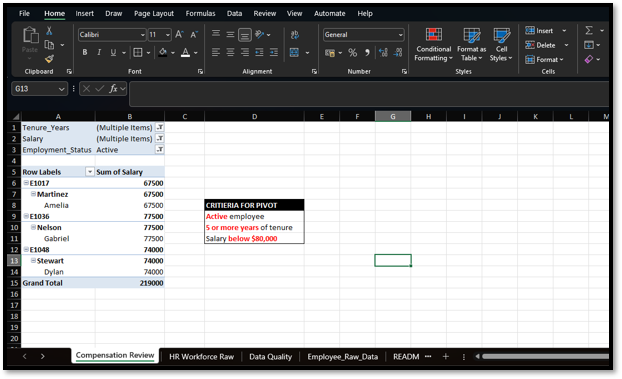Click the AutoSum sigma icon
Screen dimensions: 622x379
coord(589,30)
